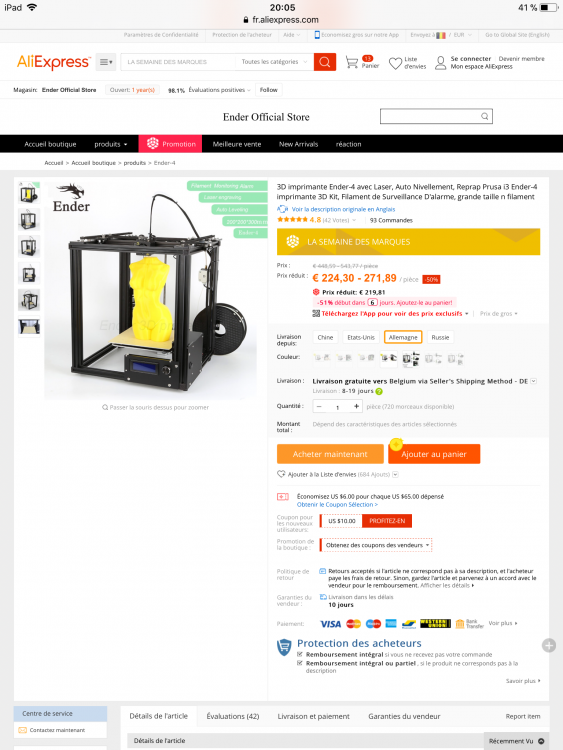Viewport: 563px width, 750px height.
Task: Click the grey floating plus button
Action: pos(549,646)
